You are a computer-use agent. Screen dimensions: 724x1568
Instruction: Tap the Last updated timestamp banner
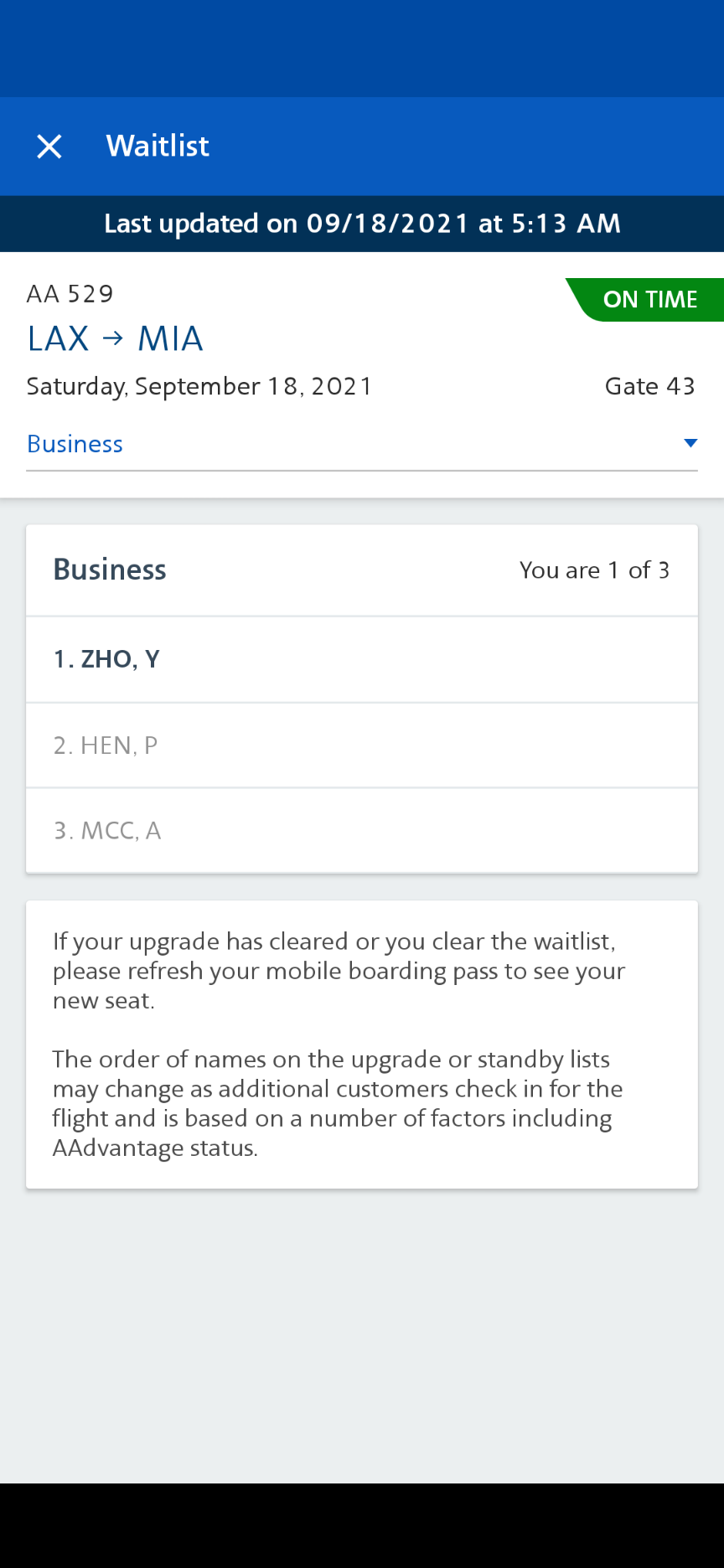click(362, 224)
